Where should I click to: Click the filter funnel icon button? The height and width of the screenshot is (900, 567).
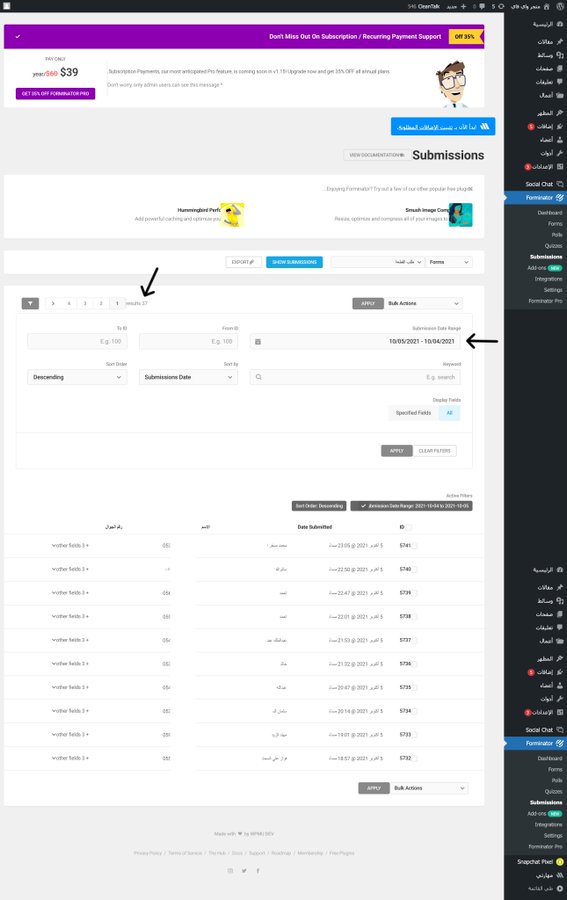pos(30,303)
